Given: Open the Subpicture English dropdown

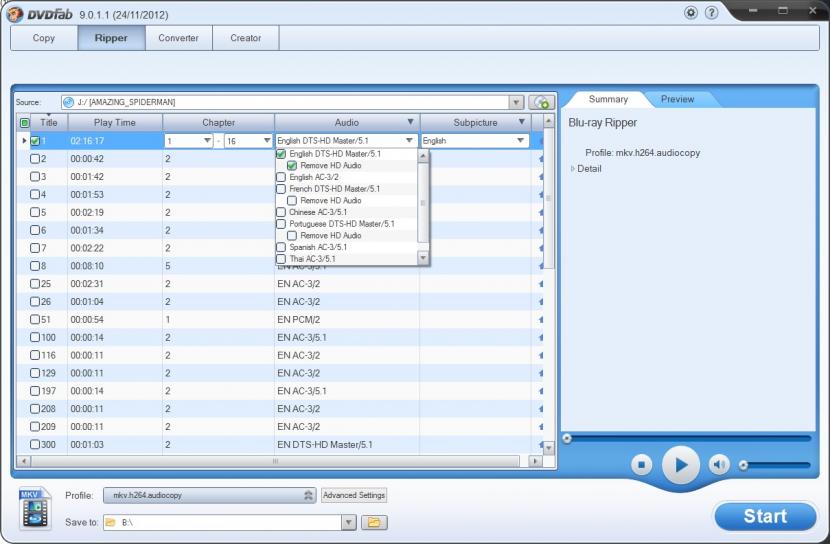Looking at the screenshot, I should tap(520, 141).
